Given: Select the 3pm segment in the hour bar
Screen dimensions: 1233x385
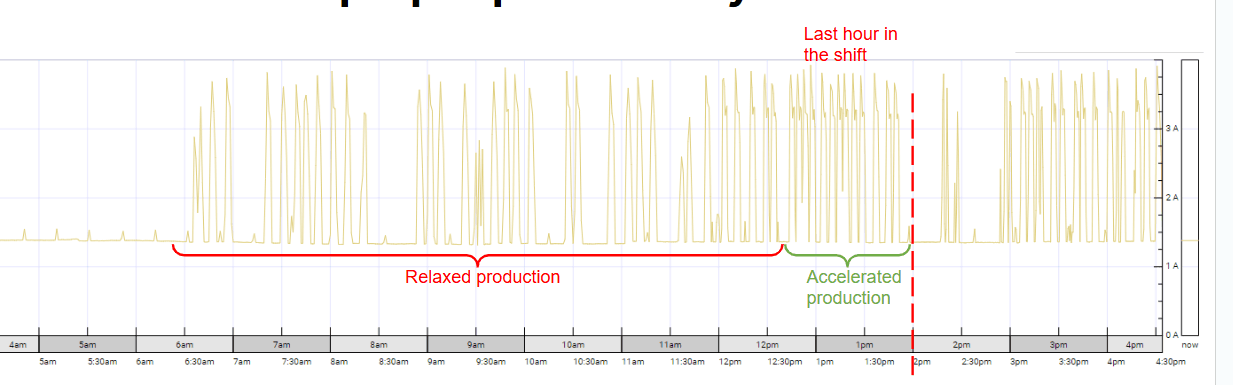Looking at the screenshot, I should point(1058,344).
